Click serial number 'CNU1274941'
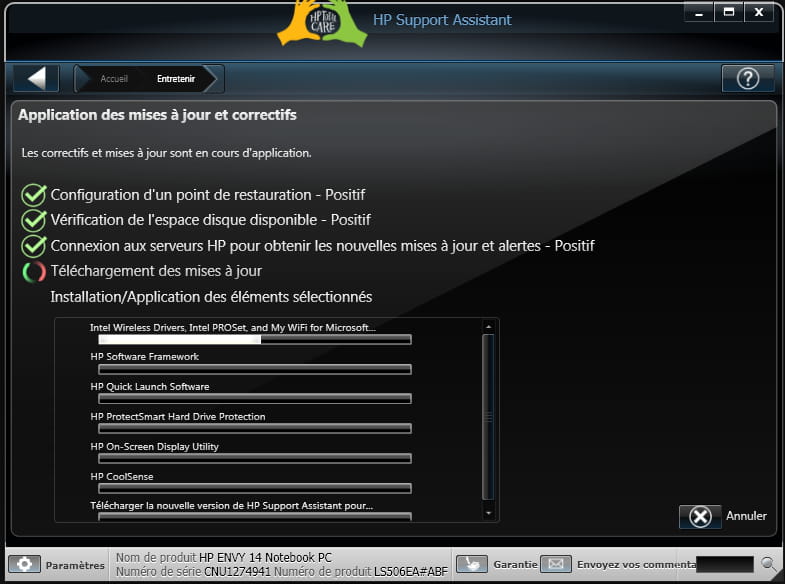Image resolution: width=785 pixels, height=584 pixels. tap(237, 571)
